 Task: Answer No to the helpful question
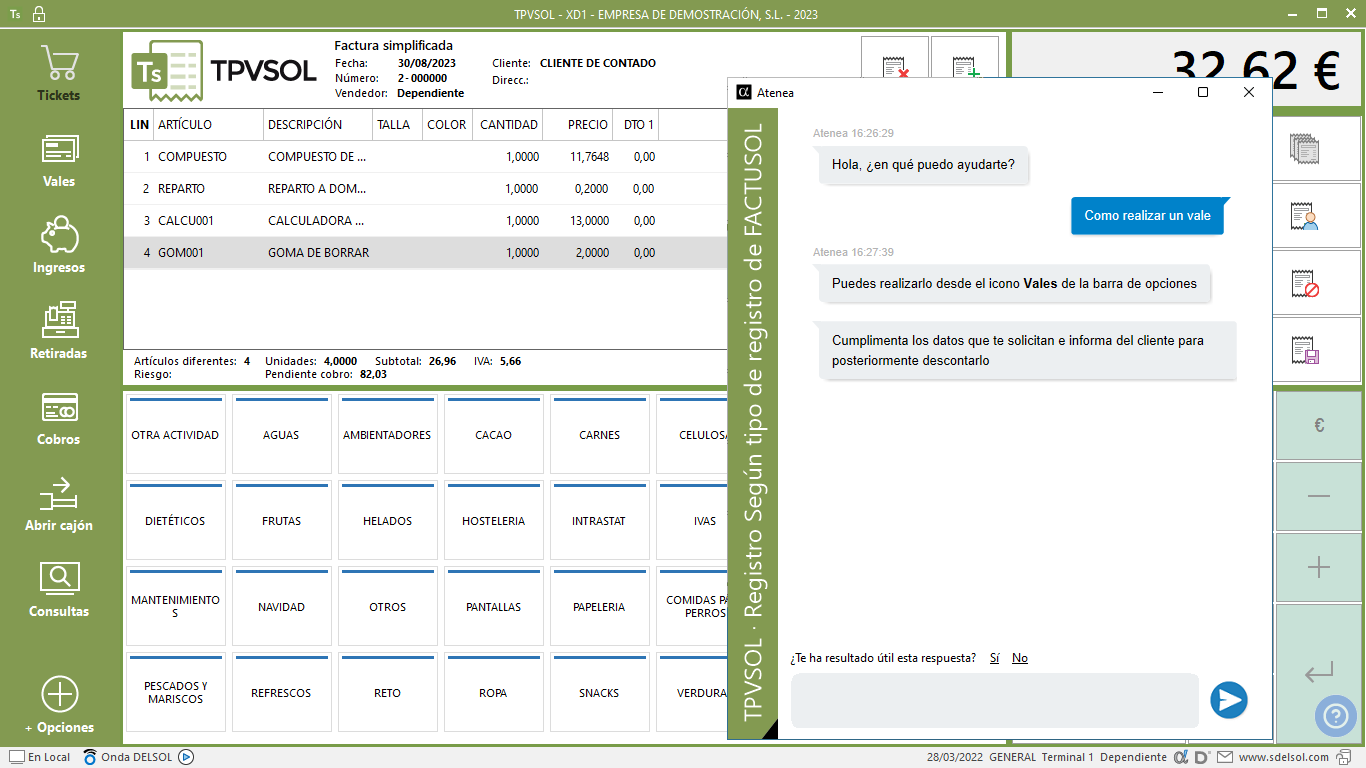[1019, 658]
